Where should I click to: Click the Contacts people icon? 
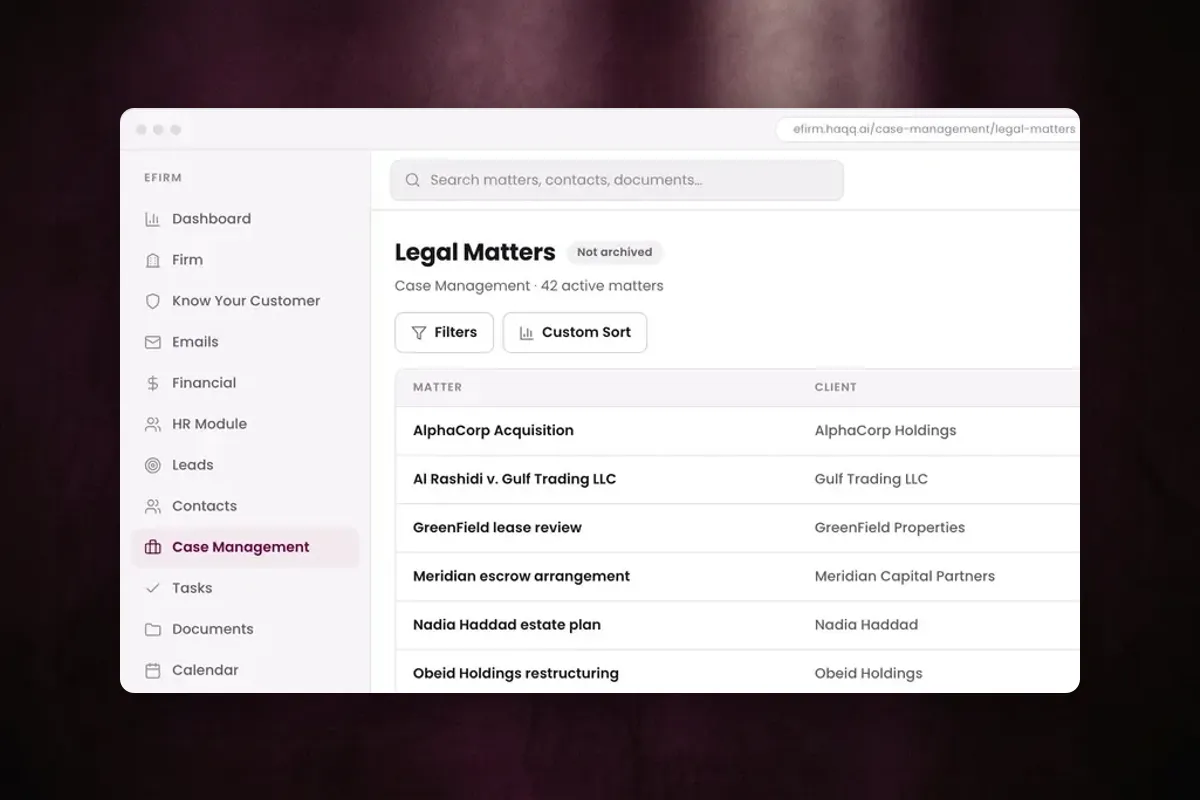152,506
